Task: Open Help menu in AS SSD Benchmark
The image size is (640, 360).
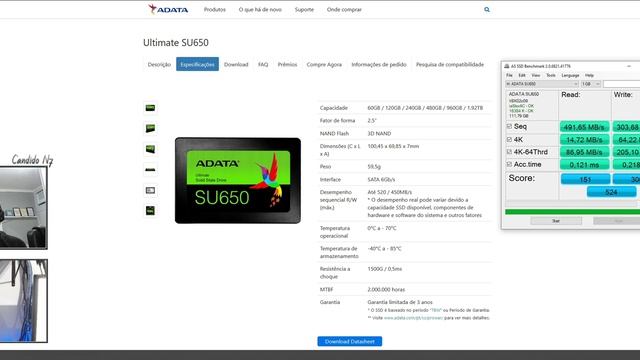Action: 589,76
